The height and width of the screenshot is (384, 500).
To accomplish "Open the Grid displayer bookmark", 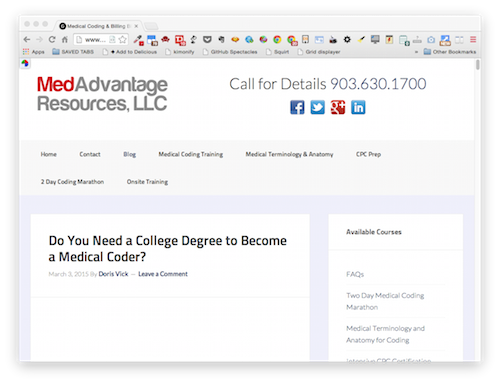I will (x=319, y=52).
